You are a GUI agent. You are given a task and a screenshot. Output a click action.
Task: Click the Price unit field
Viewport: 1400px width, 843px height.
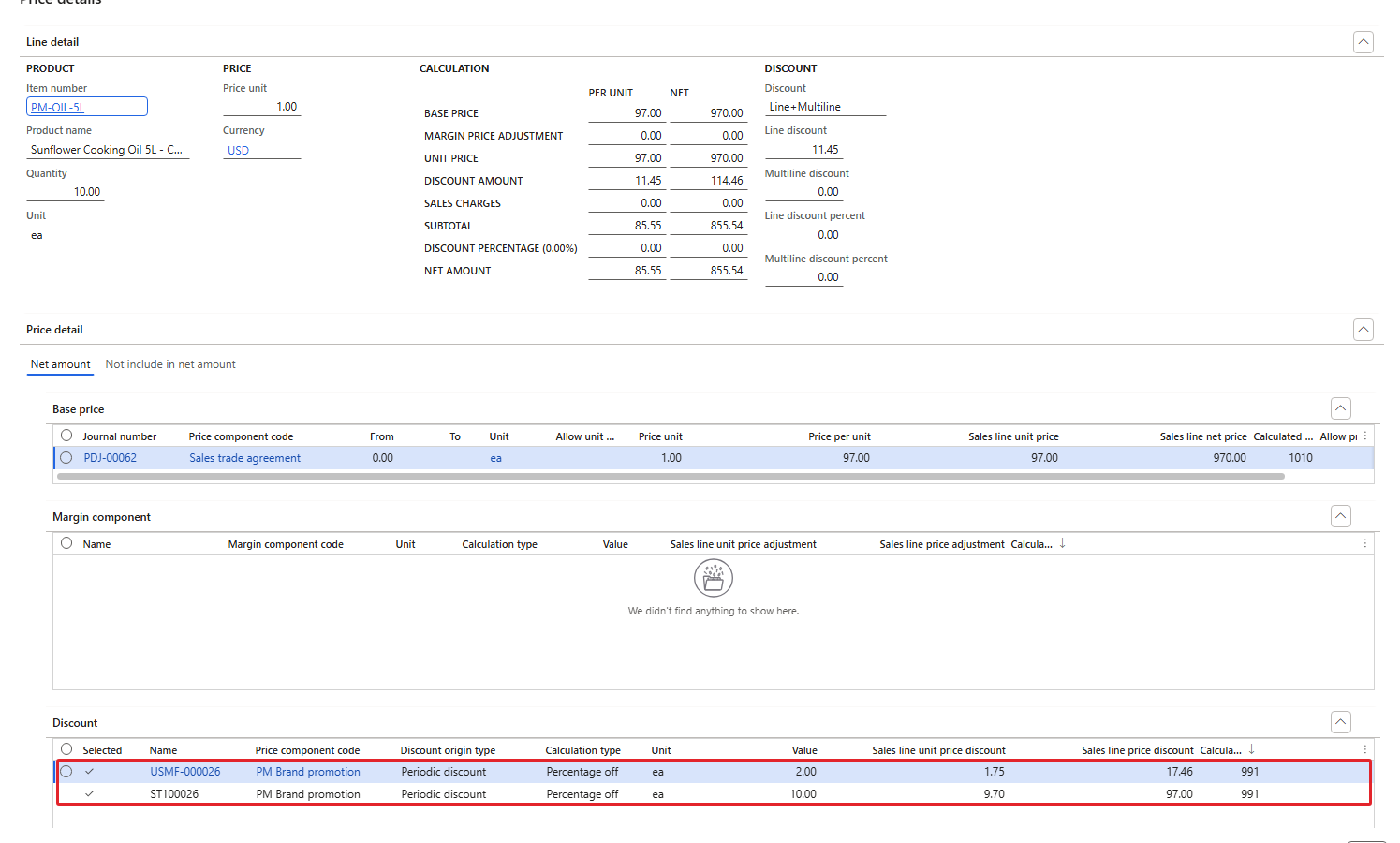(x=262, y=107)
